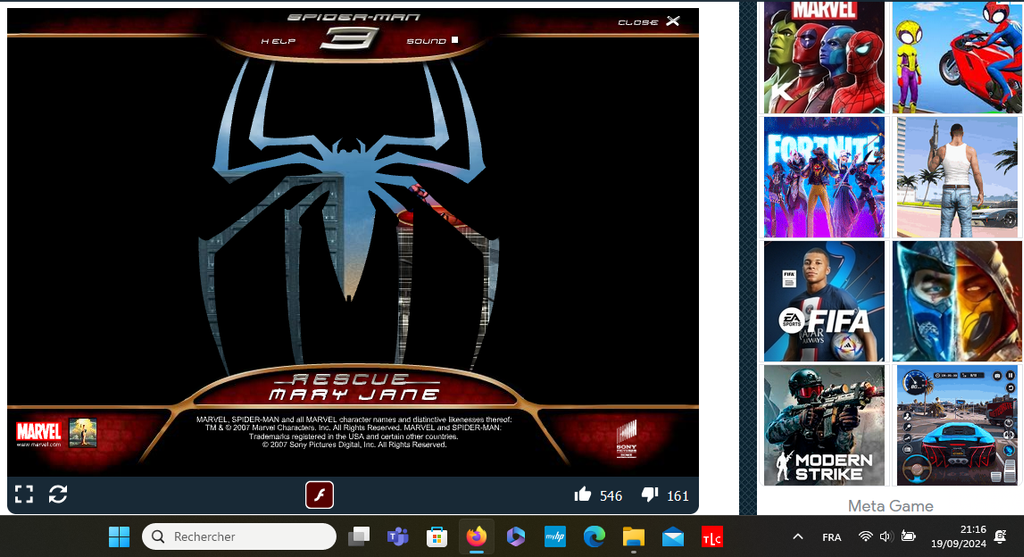Open File Explorer from the taskbar

(x=633, y=537)
